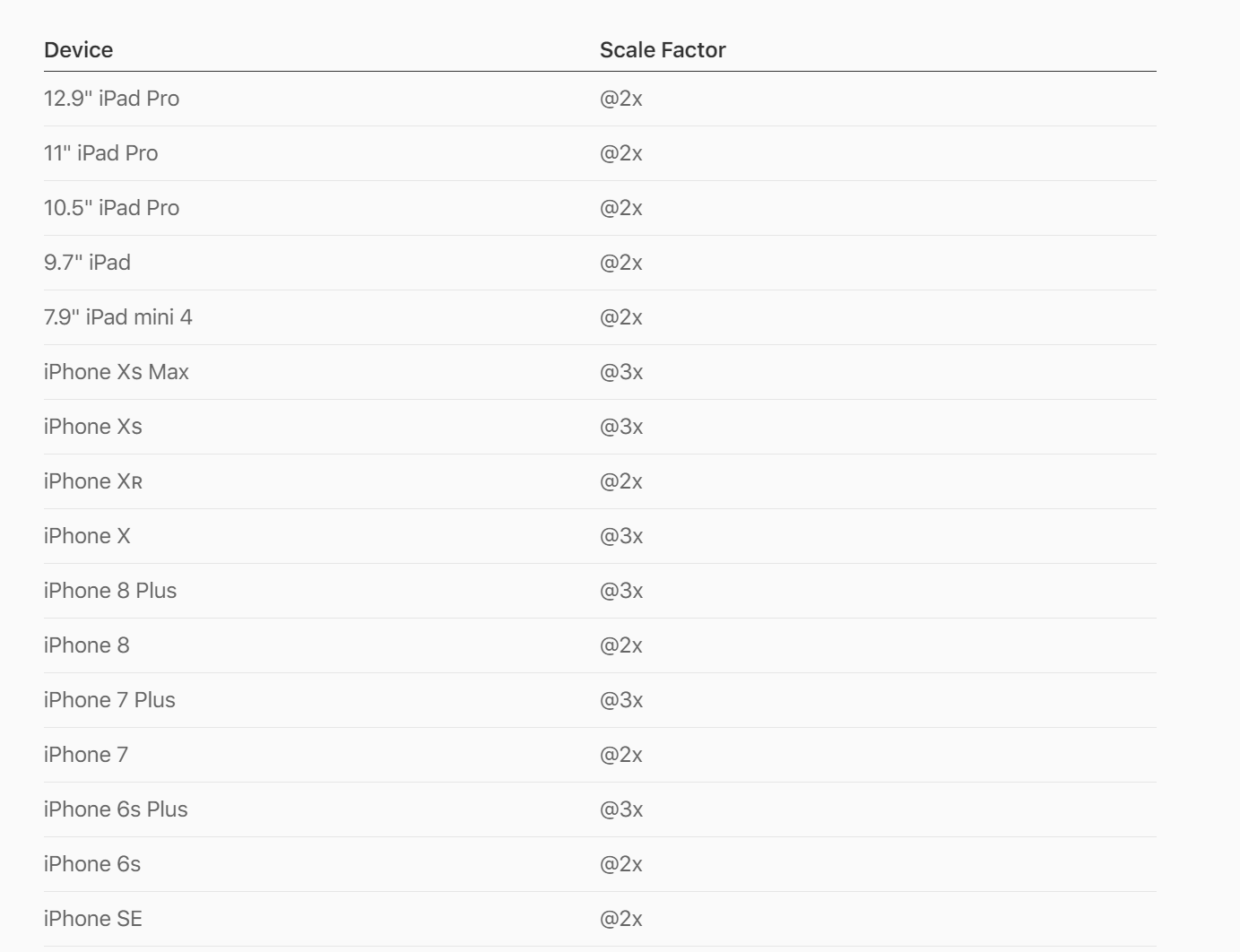The height and width of the screenshot is (952, 1240).
Task: Click the Device column header
Action: 79,50
